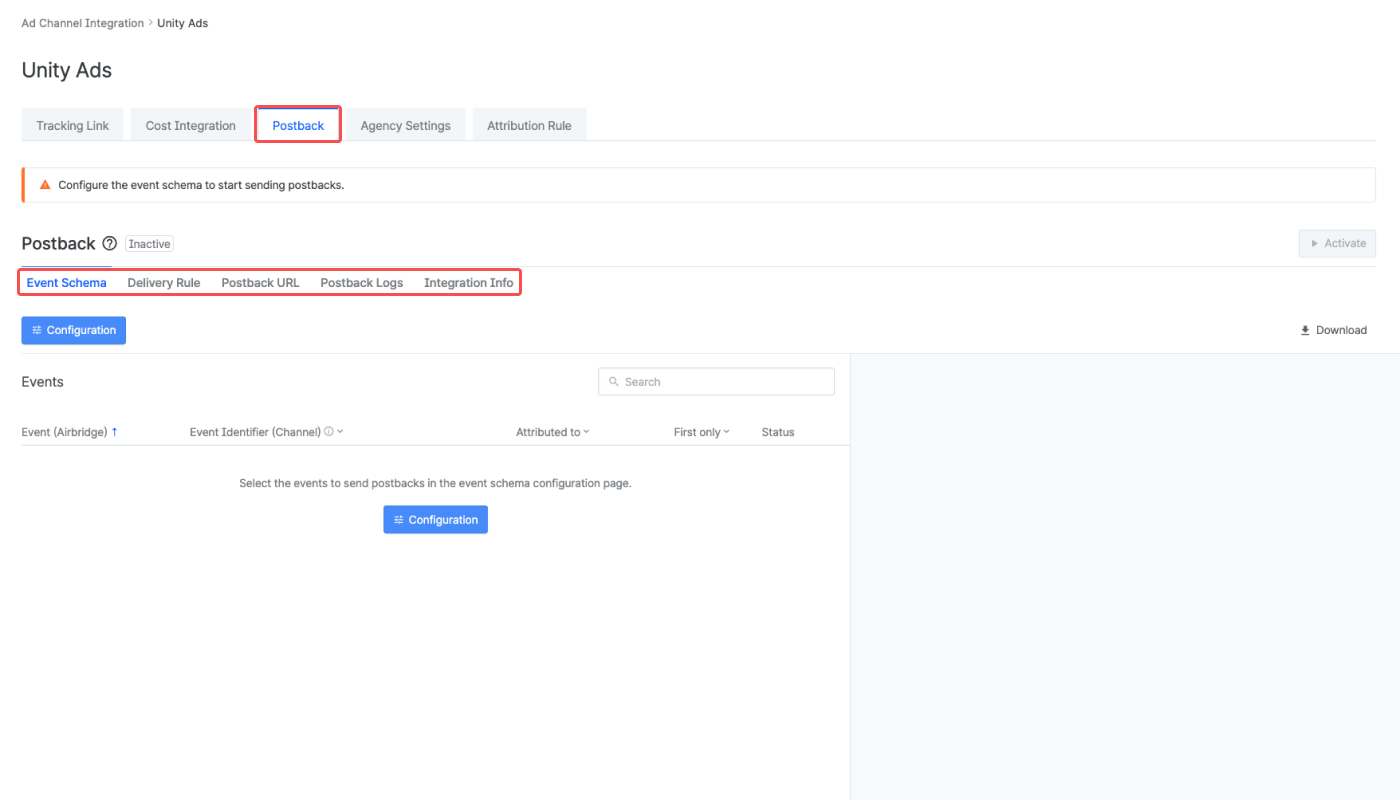The width and height of the screenshot is (1400, 800).
Task: Go to the Agency Settings tab
Action: click(x=406, y=125)
